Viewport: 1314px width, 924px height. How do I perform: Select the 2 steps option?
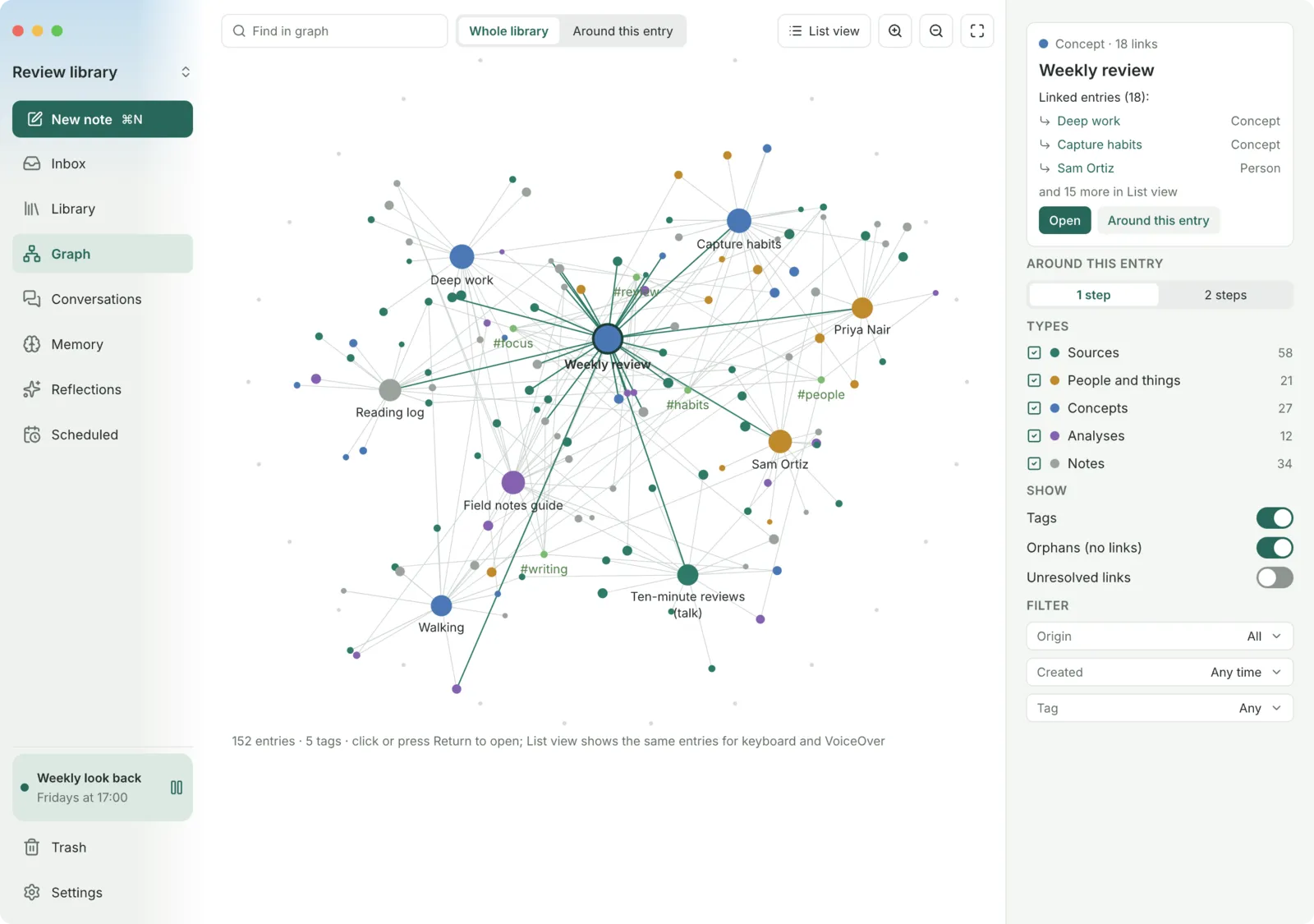tap(1225, 295)
